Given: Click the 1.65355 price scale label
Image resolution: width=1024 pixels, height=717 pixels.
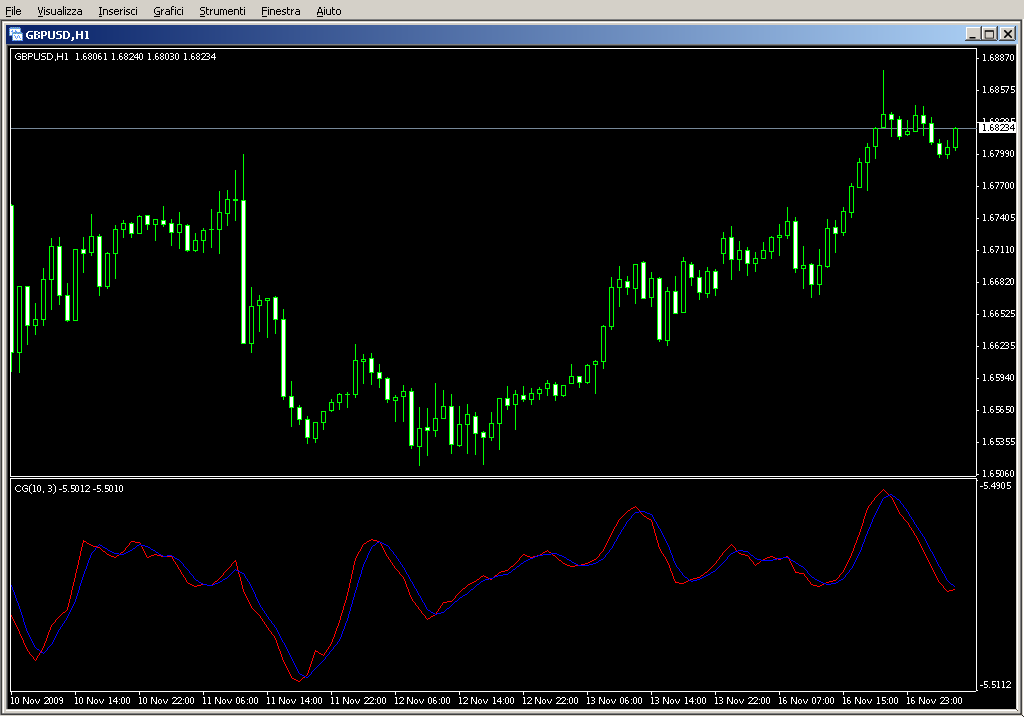Looking at the screenshot, I should pyautogui.click(x=998, y=441).
